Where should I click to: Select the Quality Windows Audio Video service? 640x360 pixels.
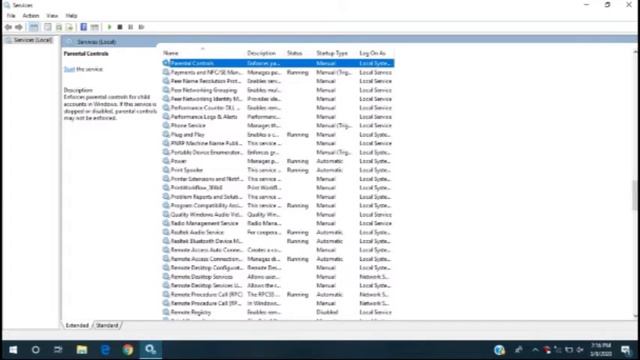tap(278, 214)
